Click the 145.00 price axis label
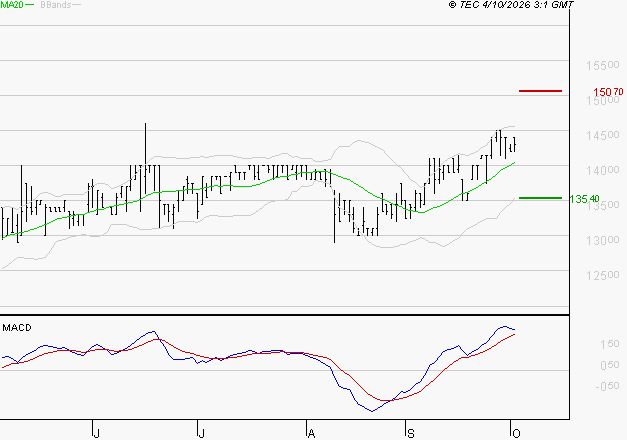 coord(603,135)
